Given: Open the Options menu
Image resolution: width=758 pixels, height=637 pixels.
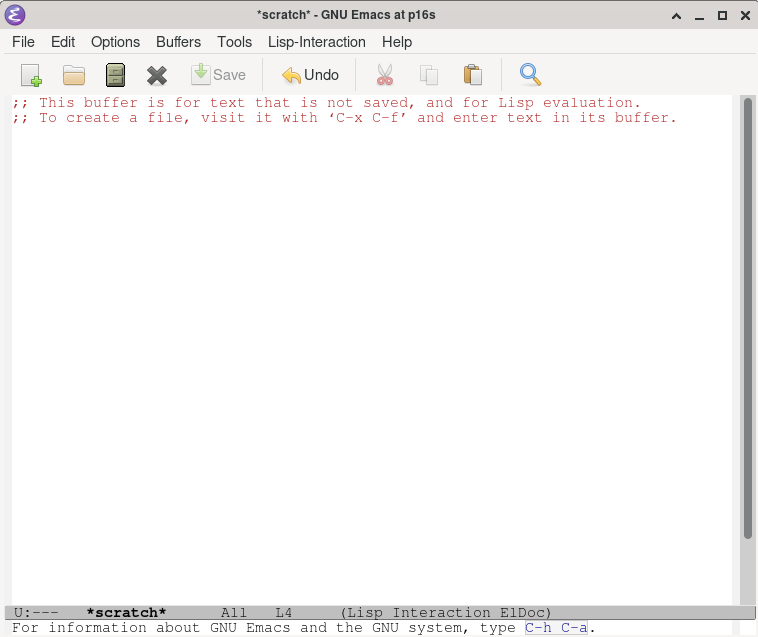Looking at the screenshot, I should 116,42.
